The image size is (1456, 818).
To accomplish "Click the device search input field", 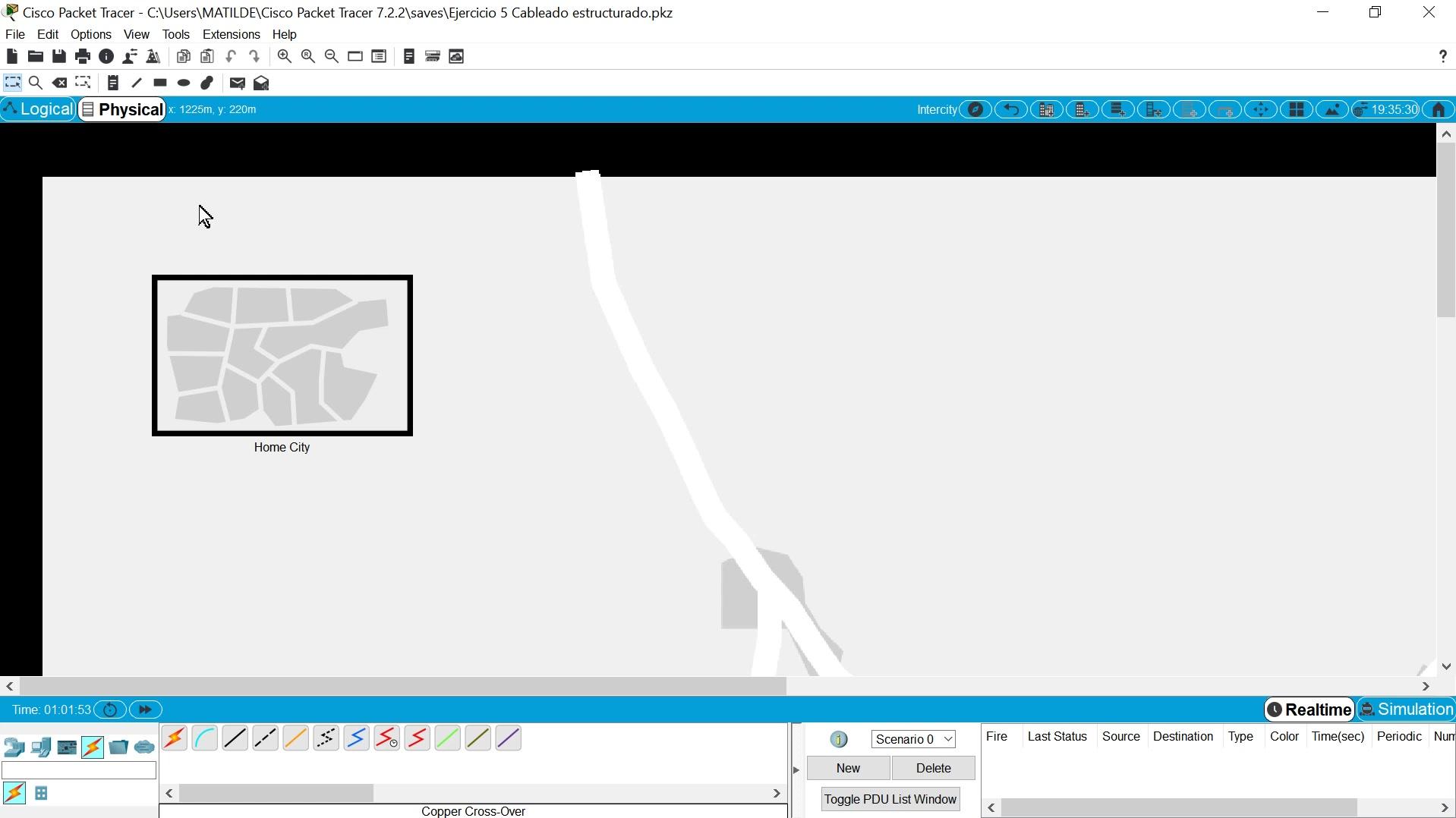I will point(79,771).
